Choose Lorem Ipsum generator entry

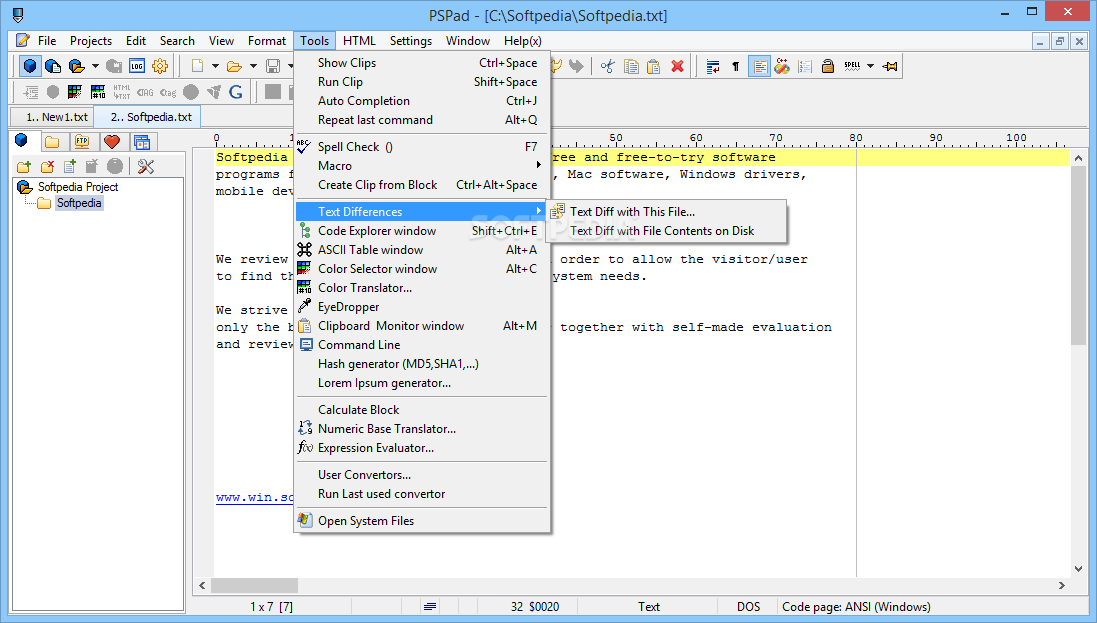pos(423,383)
